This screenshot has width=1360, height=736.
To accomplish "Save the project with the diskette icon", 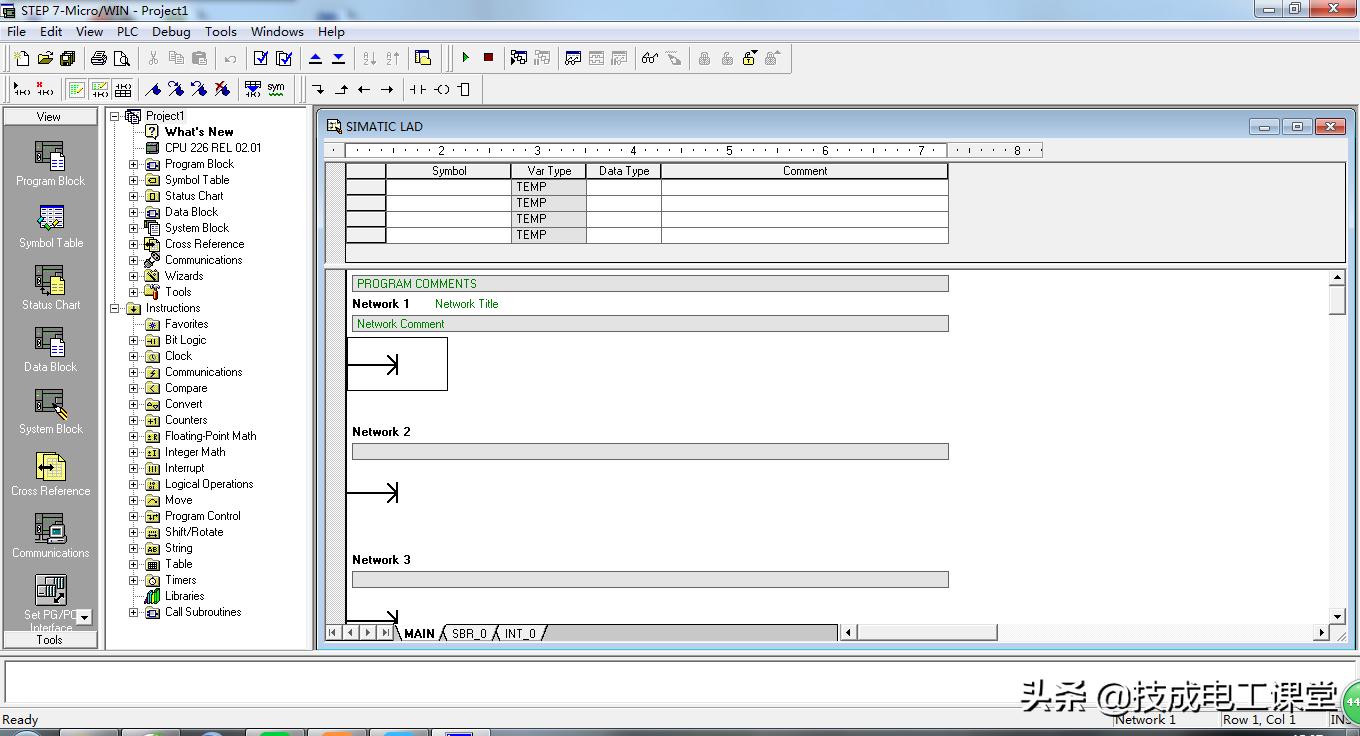I will tap(67, 58).
